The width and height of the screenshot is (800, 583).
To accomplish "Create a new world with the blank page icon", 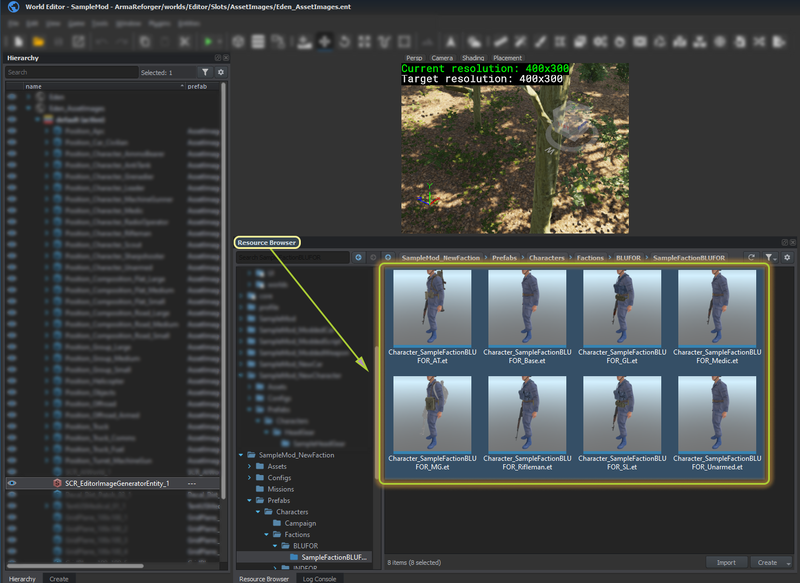I will point(18,41).
